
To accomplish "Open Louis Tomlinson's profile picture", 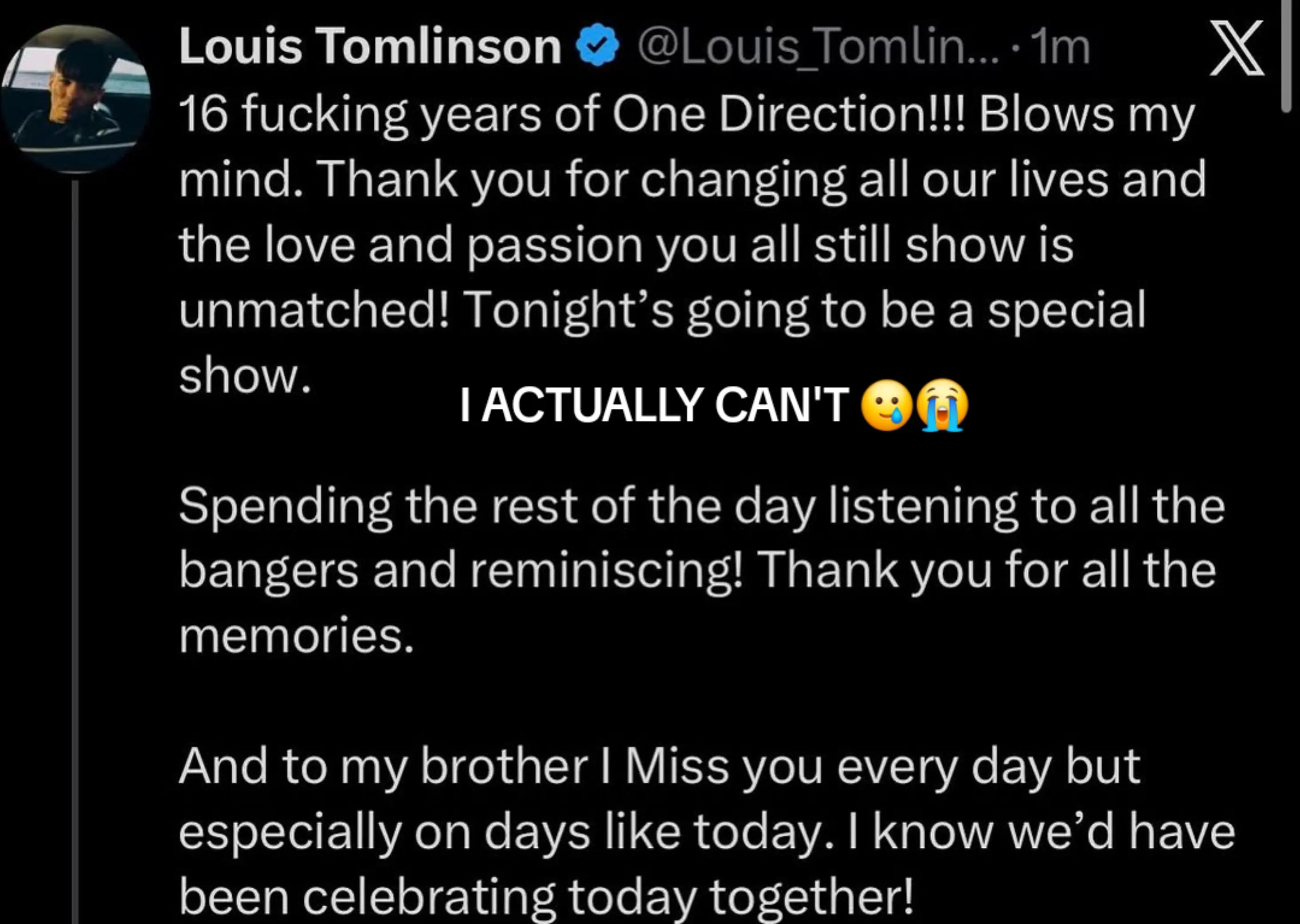I will 76,99.
